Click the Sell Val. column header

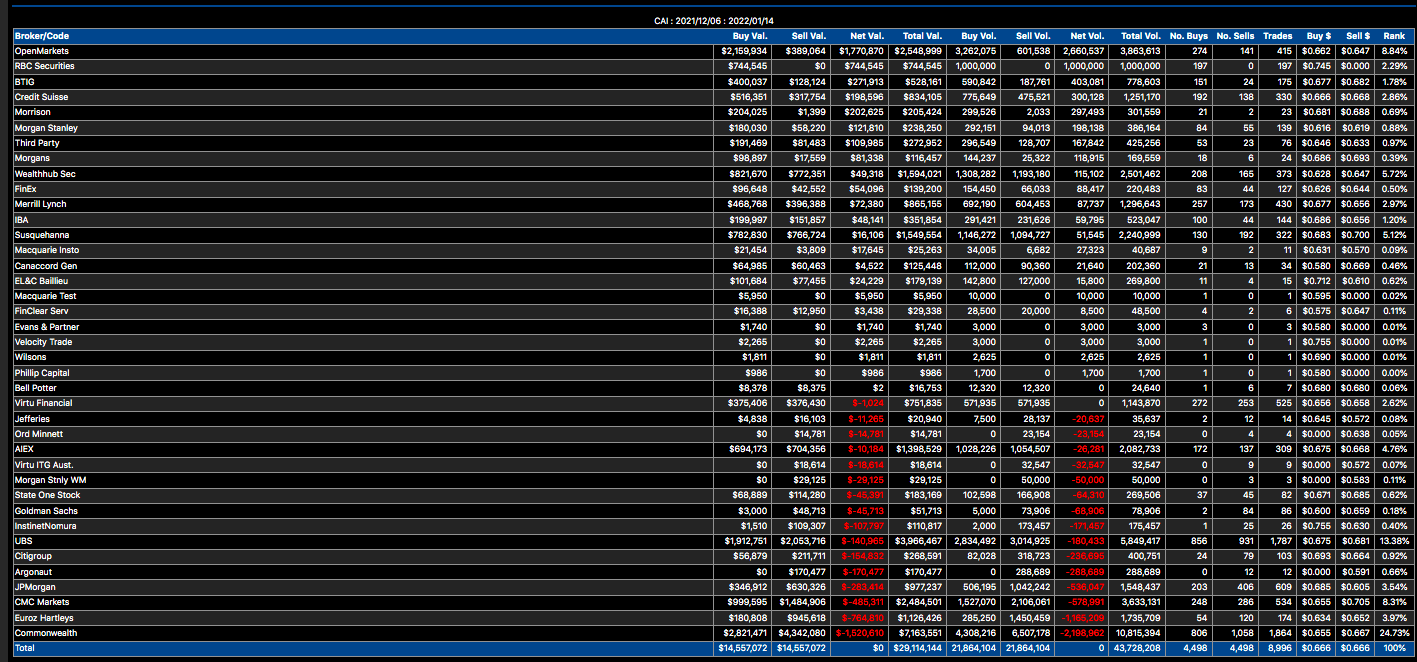click(809, 36)
